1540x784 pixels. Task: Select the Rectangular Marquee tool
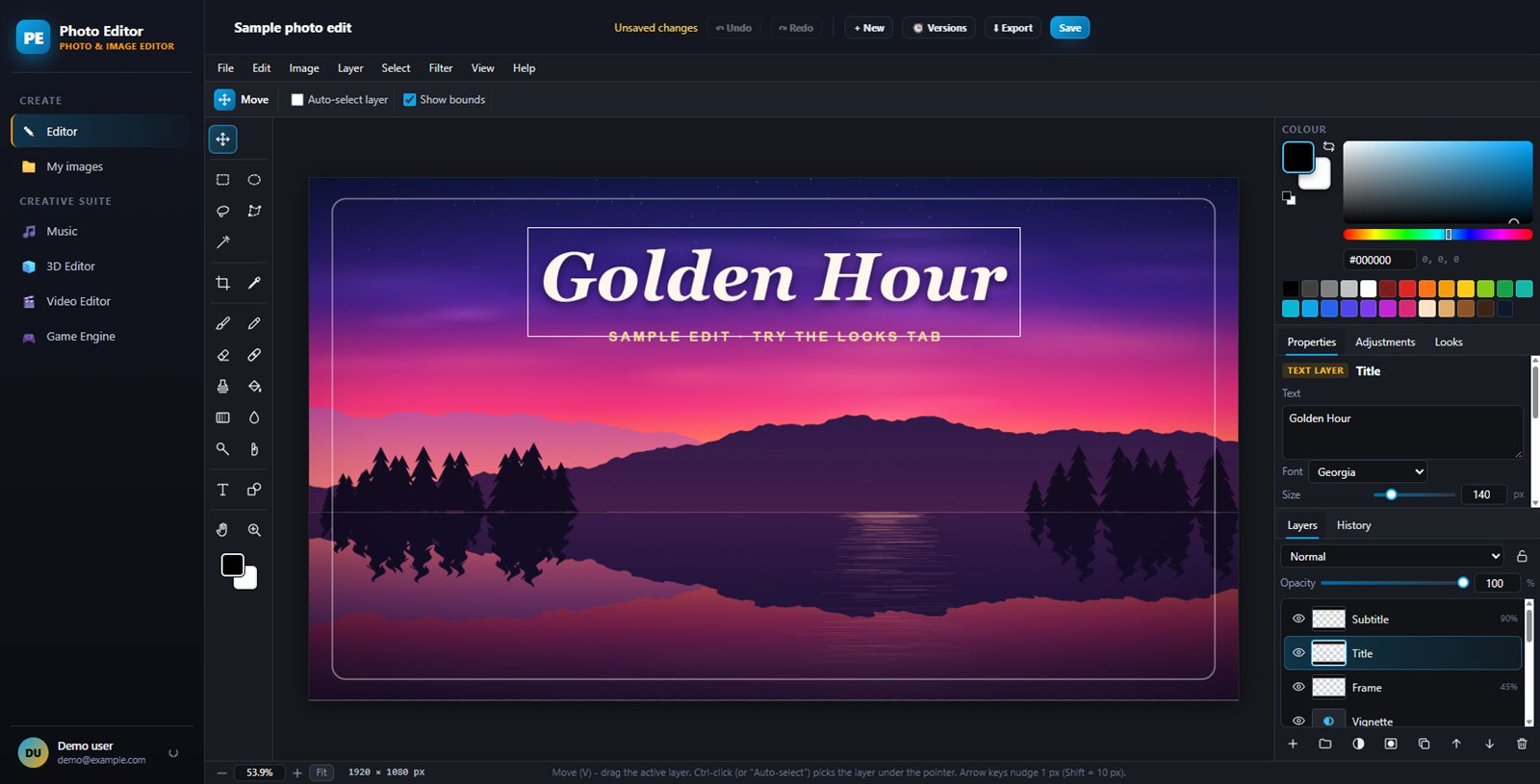222,180
